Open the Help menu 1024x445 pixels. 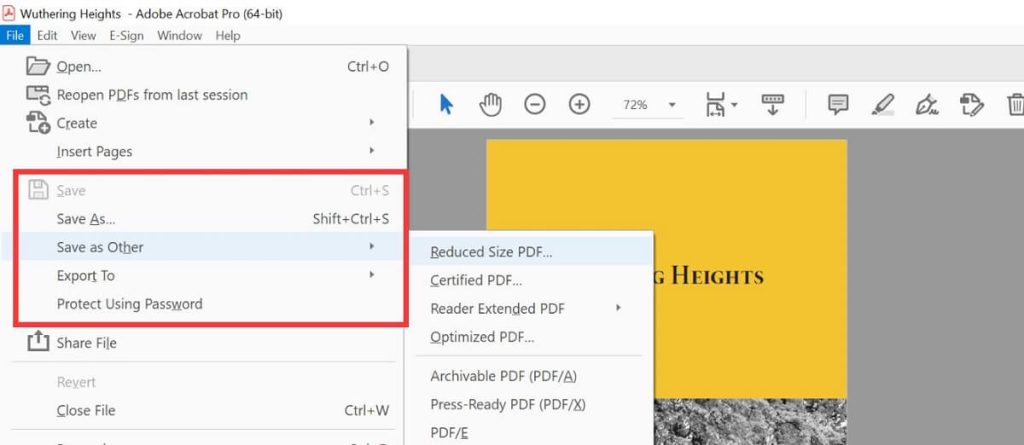click(228, 35)
